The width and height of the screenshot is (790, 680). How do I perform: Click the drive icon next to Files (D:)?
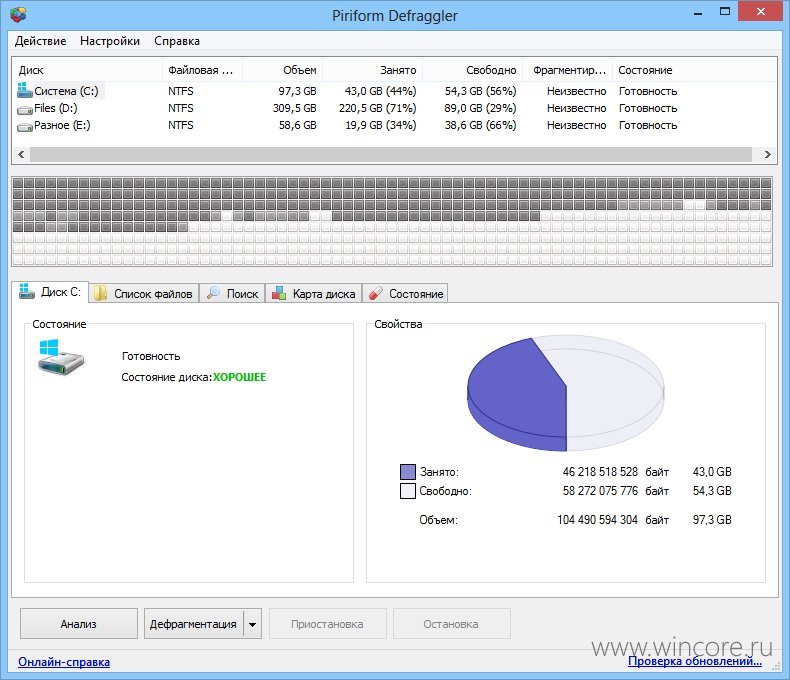25,109
